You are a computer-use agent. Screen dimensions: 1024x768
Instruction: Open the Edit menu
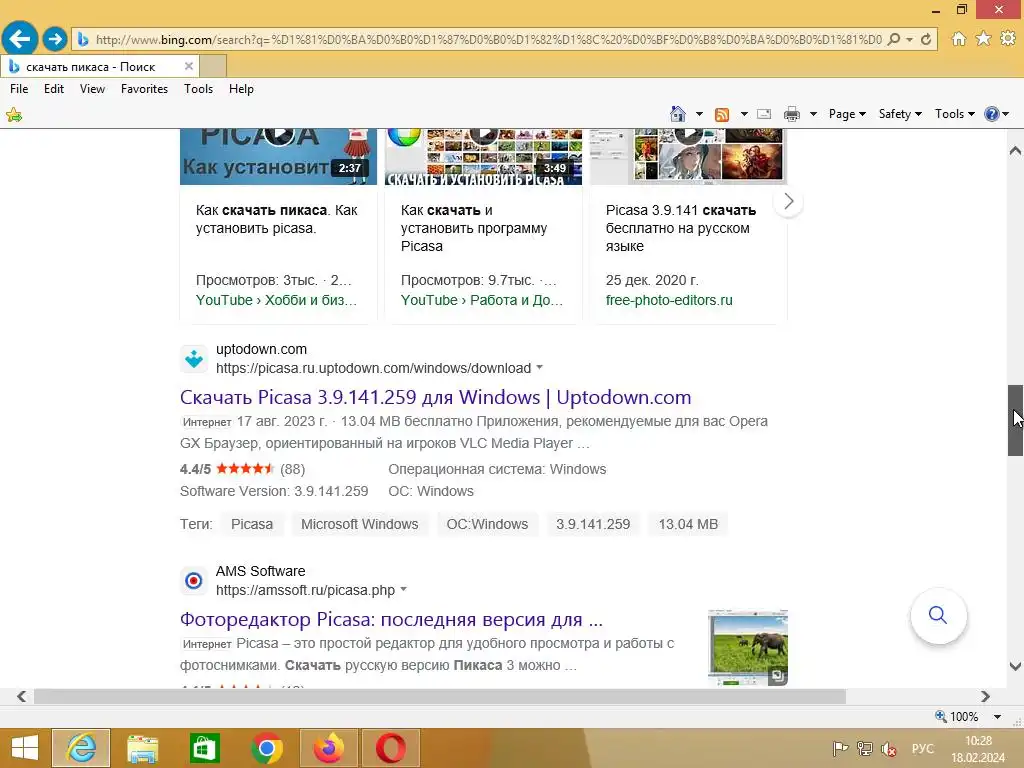54,89
